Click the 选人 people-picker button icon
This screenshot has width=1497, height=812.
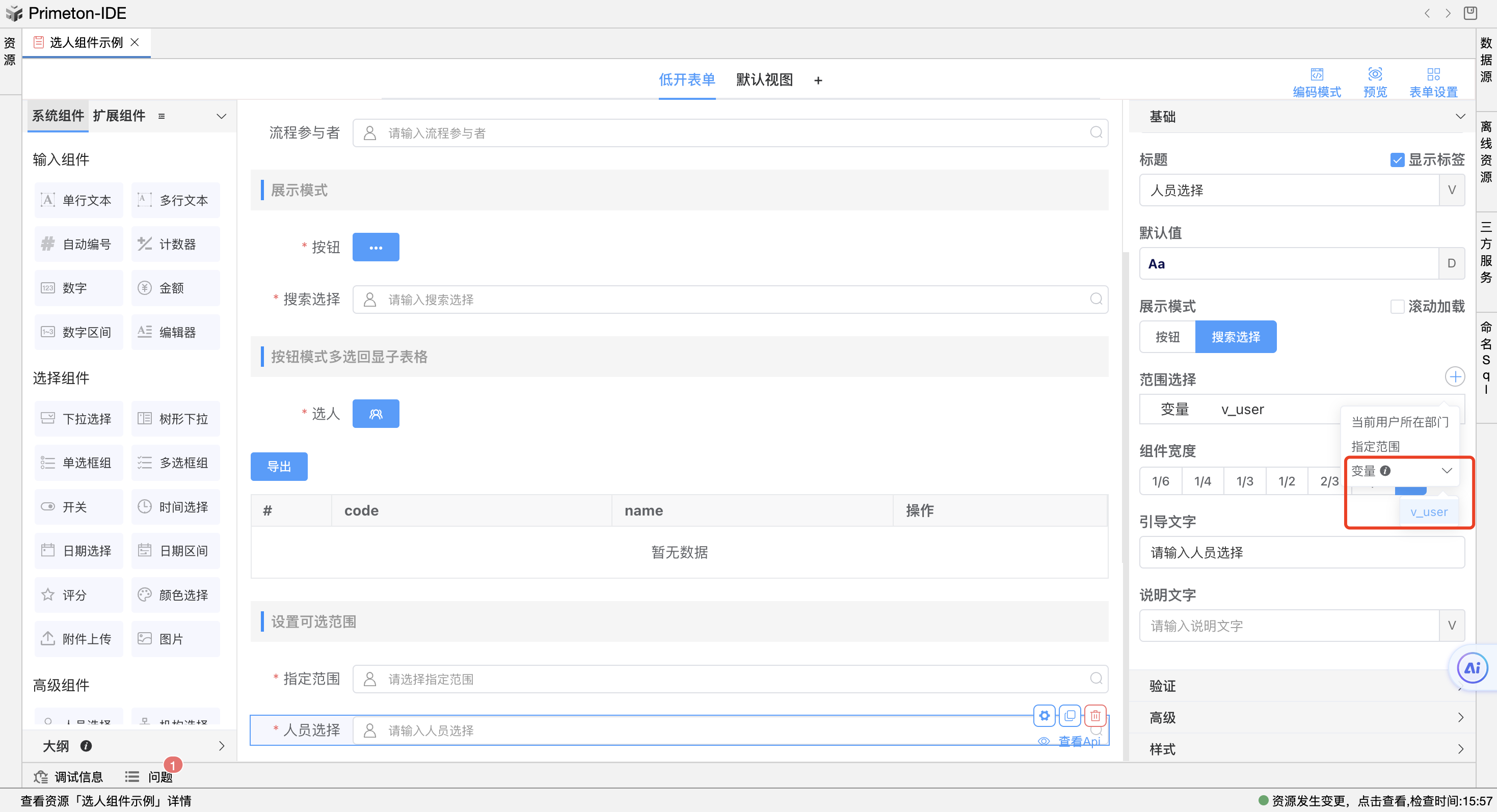(x=376, y=414)
